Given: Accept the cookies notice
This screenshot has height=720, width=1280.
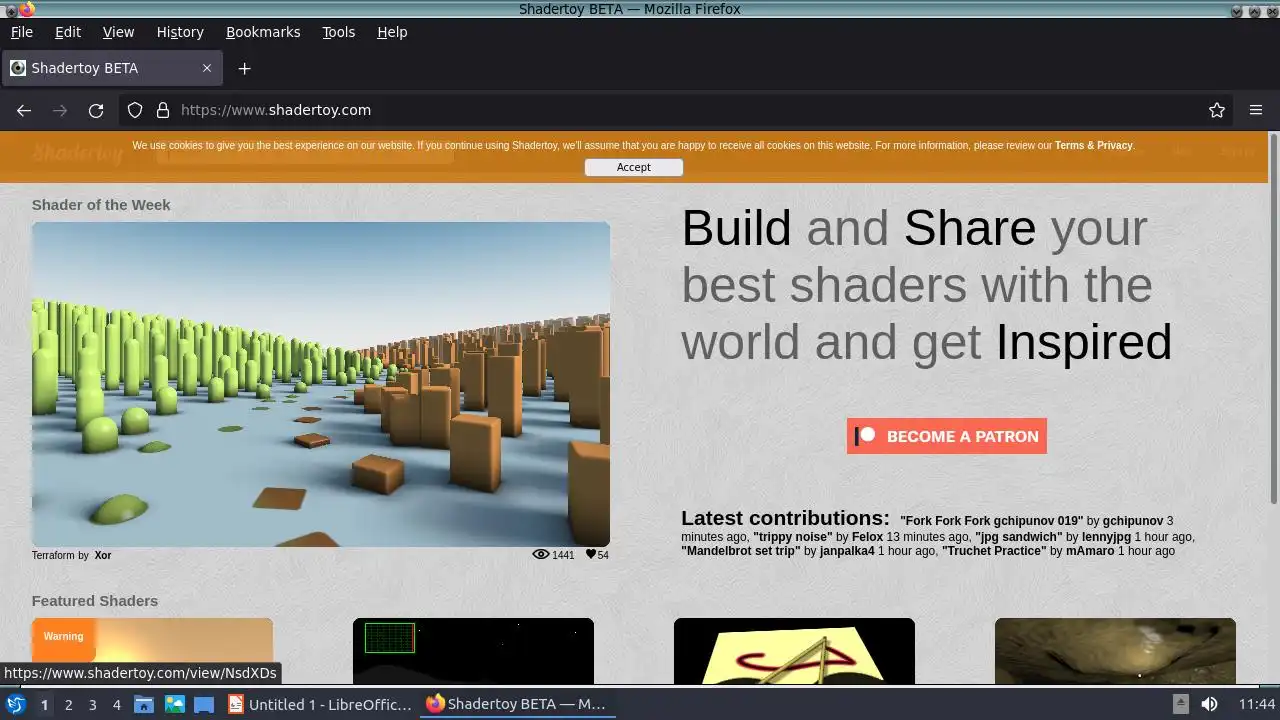Looking at the screenshot, I should tap(634, 167).
